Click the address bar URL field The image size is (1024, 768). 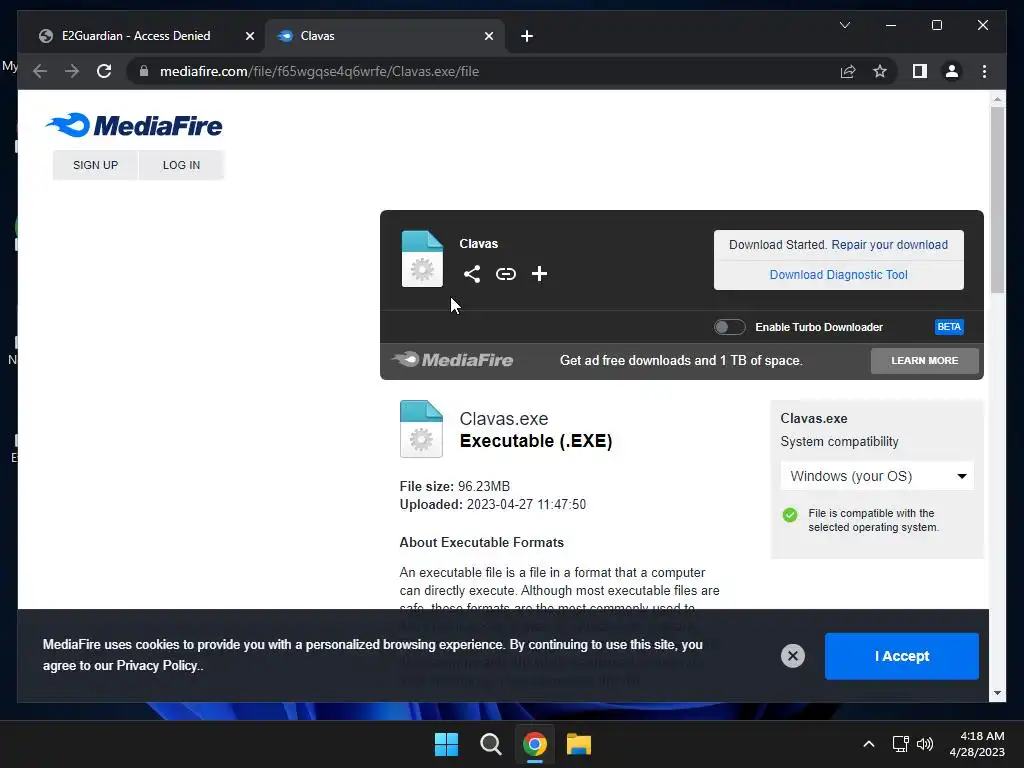pos(483,71)
